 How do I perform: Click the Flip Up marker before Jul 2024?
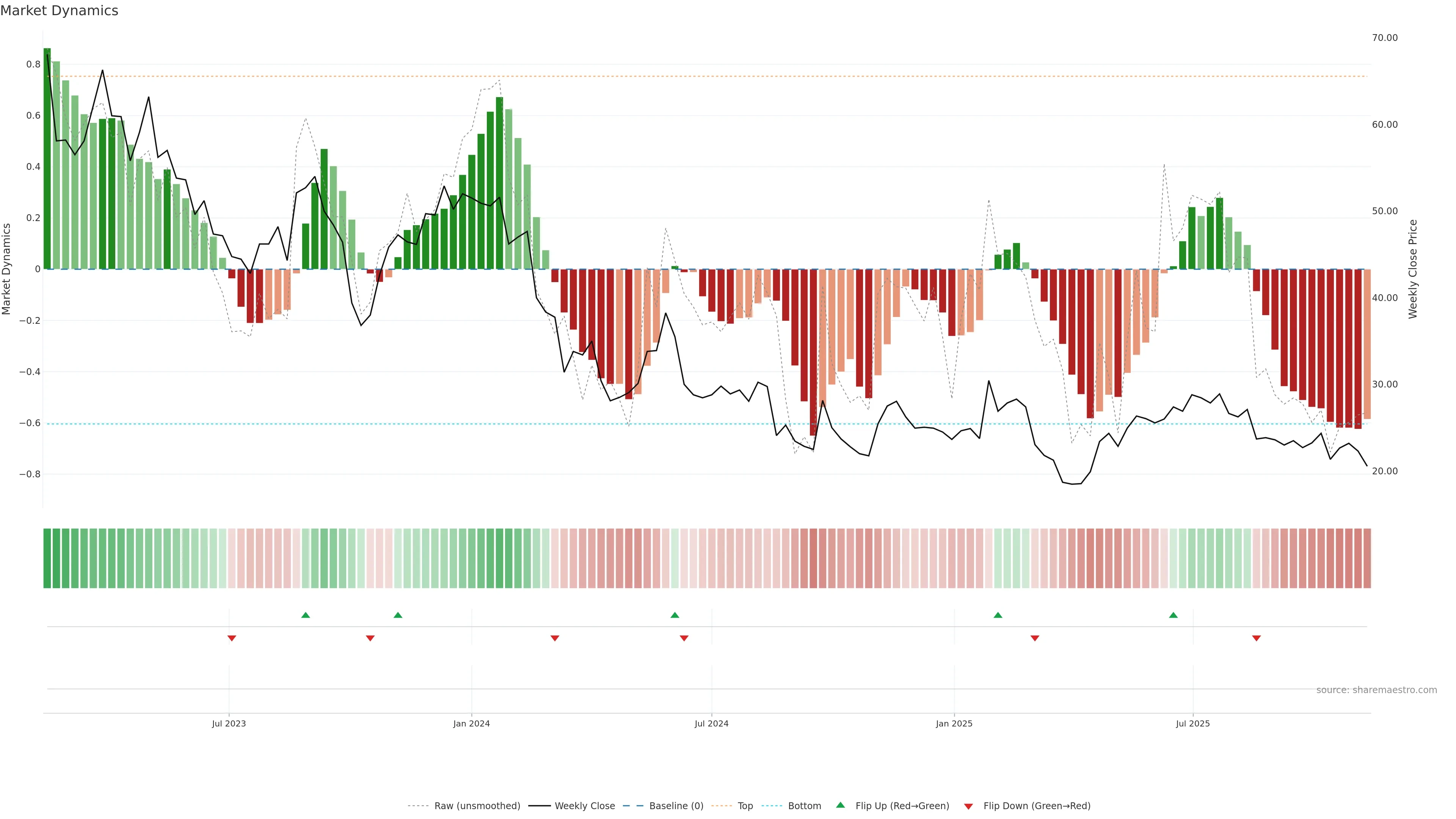[x=674, y=615]
